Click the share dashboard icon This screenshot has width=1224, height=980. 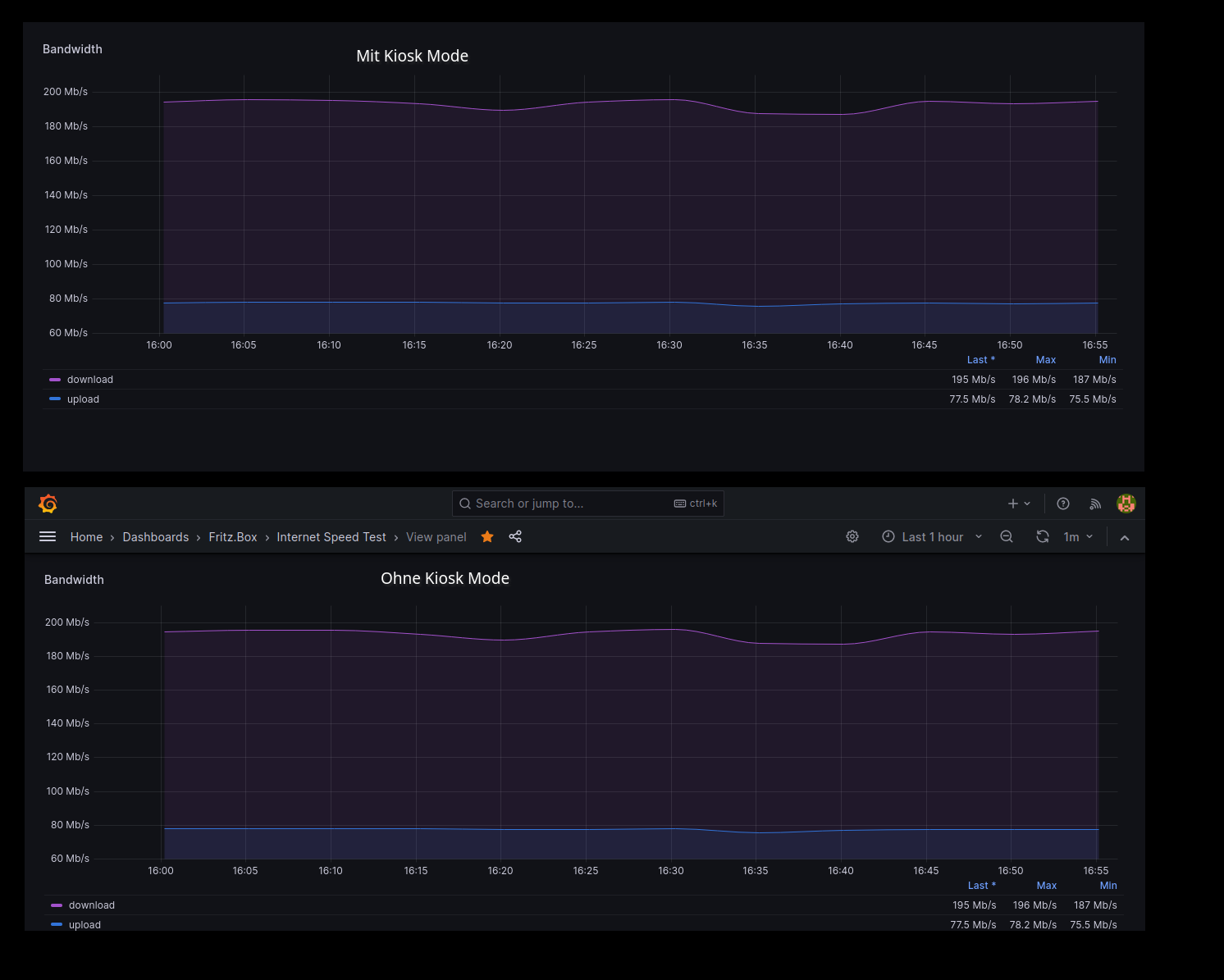[x=515, y=536]
